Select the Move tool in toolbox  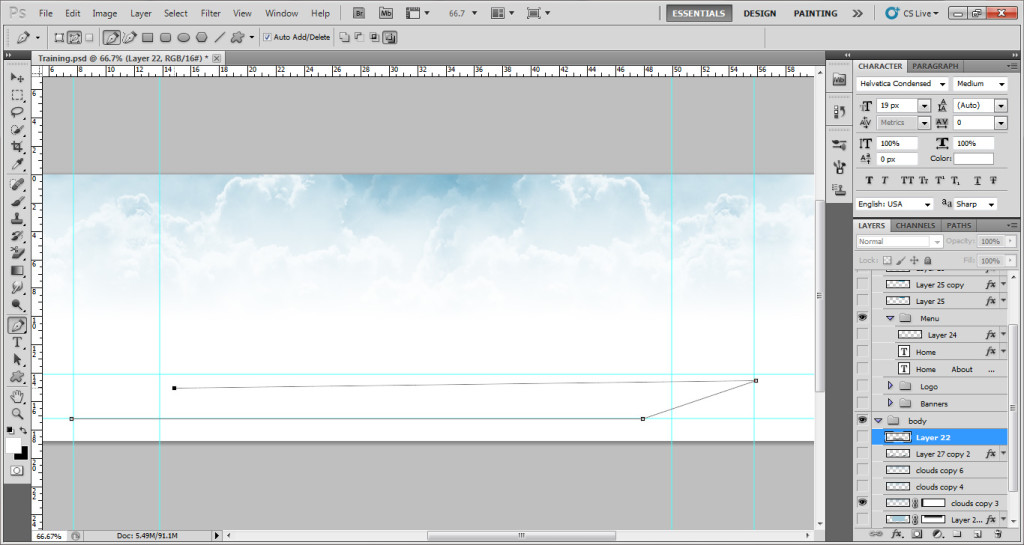(x=17, y=78)
